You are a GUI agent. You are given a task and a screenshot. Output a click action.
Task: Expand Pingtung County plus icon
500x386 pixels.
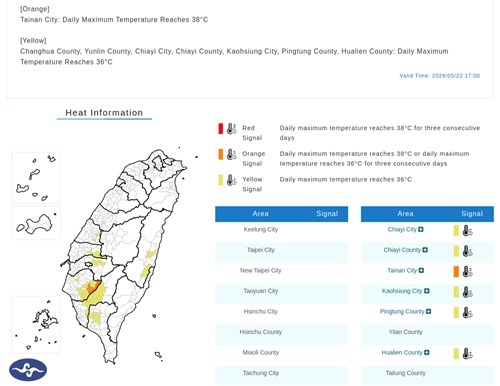[x=429, y=311]
